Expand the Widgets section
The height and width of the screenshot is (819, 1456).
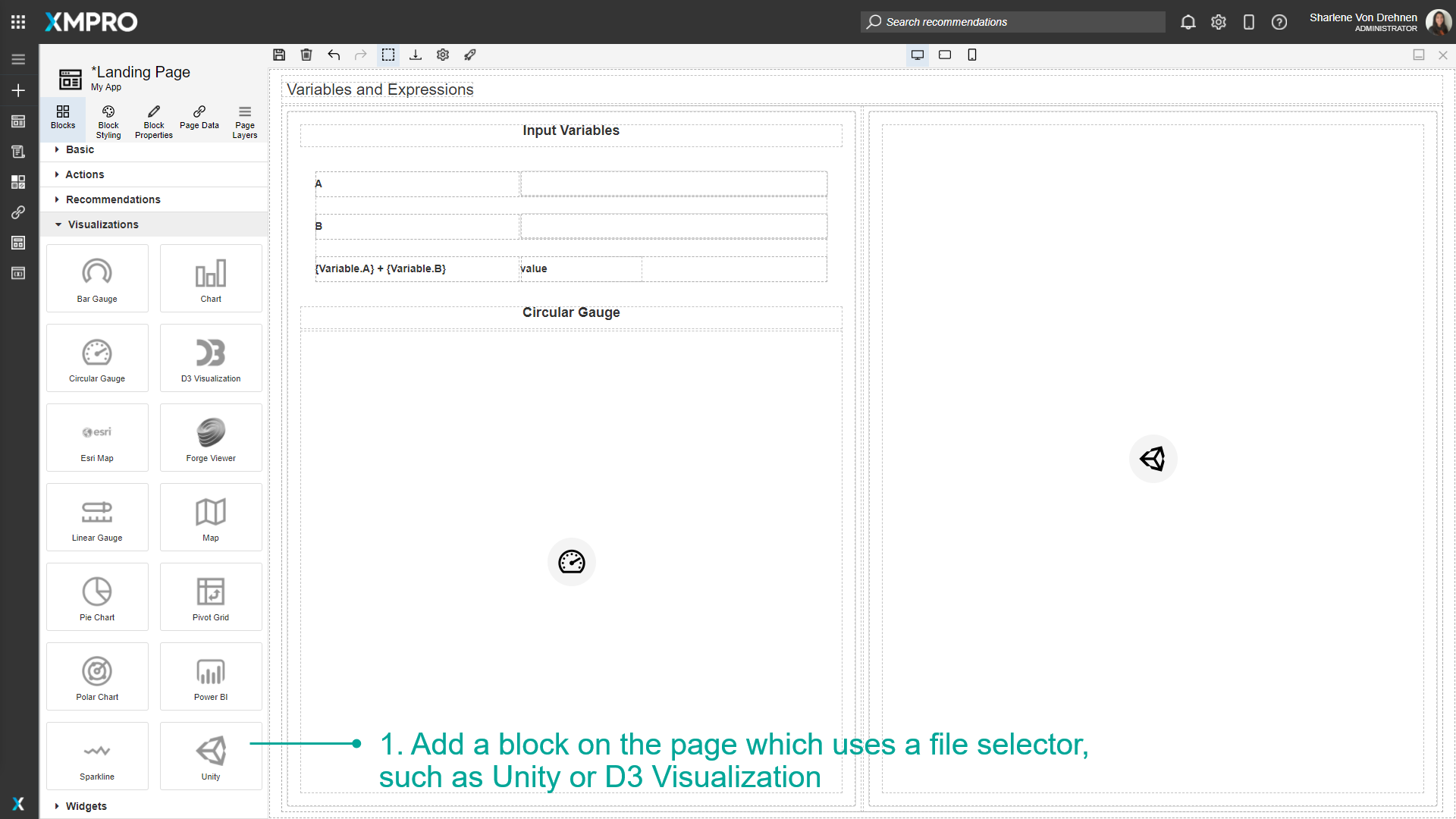(86, 805)
